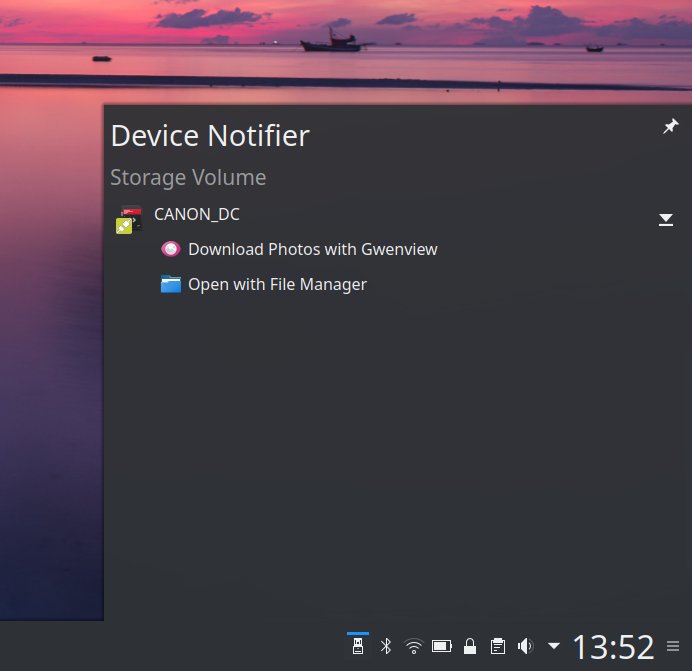Screen dimensions: 692x671
Task: Expand hidden system tray icons arrow
Action: click(553, 646)
